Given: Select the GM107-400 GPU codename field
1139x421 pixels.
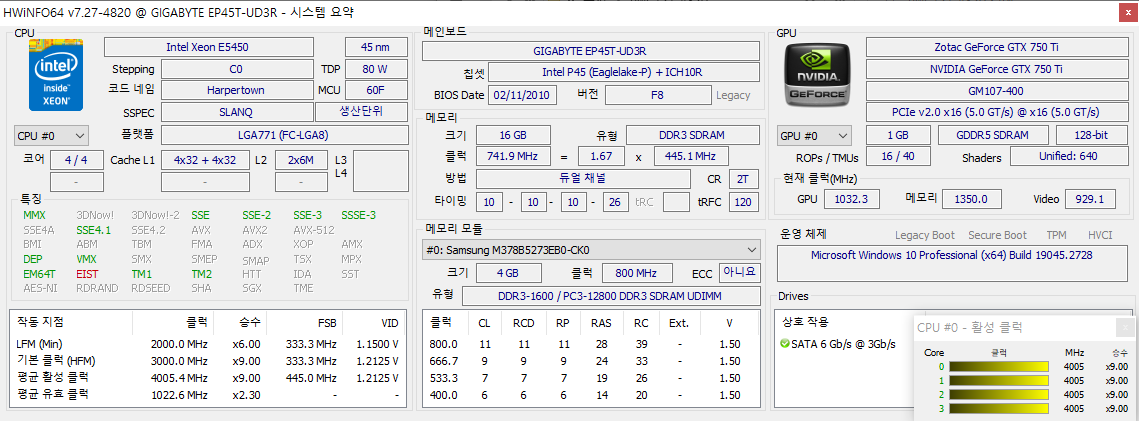Looking at the screenshot, I should coord(995,91).
